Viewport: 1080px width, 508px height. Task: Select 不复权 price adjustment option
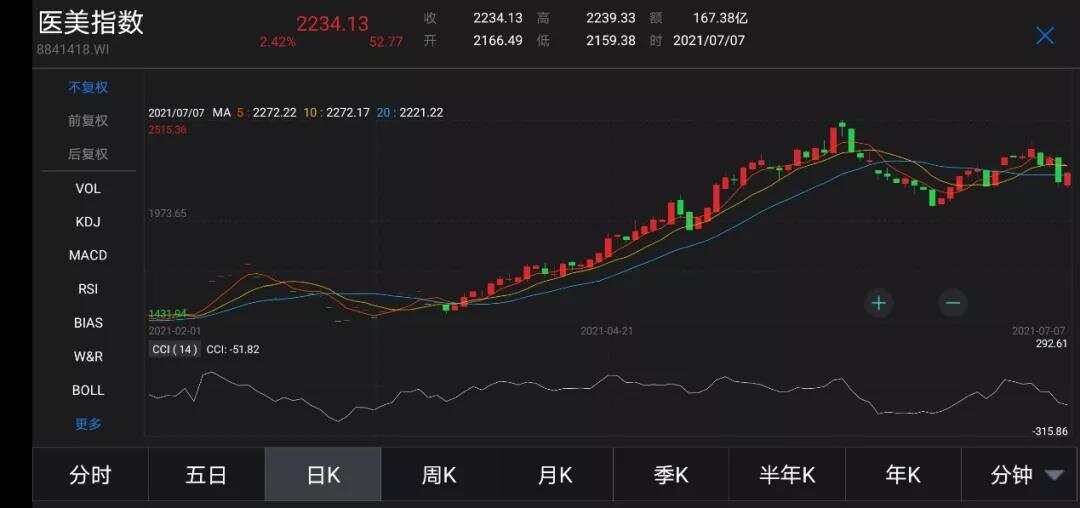88,87
